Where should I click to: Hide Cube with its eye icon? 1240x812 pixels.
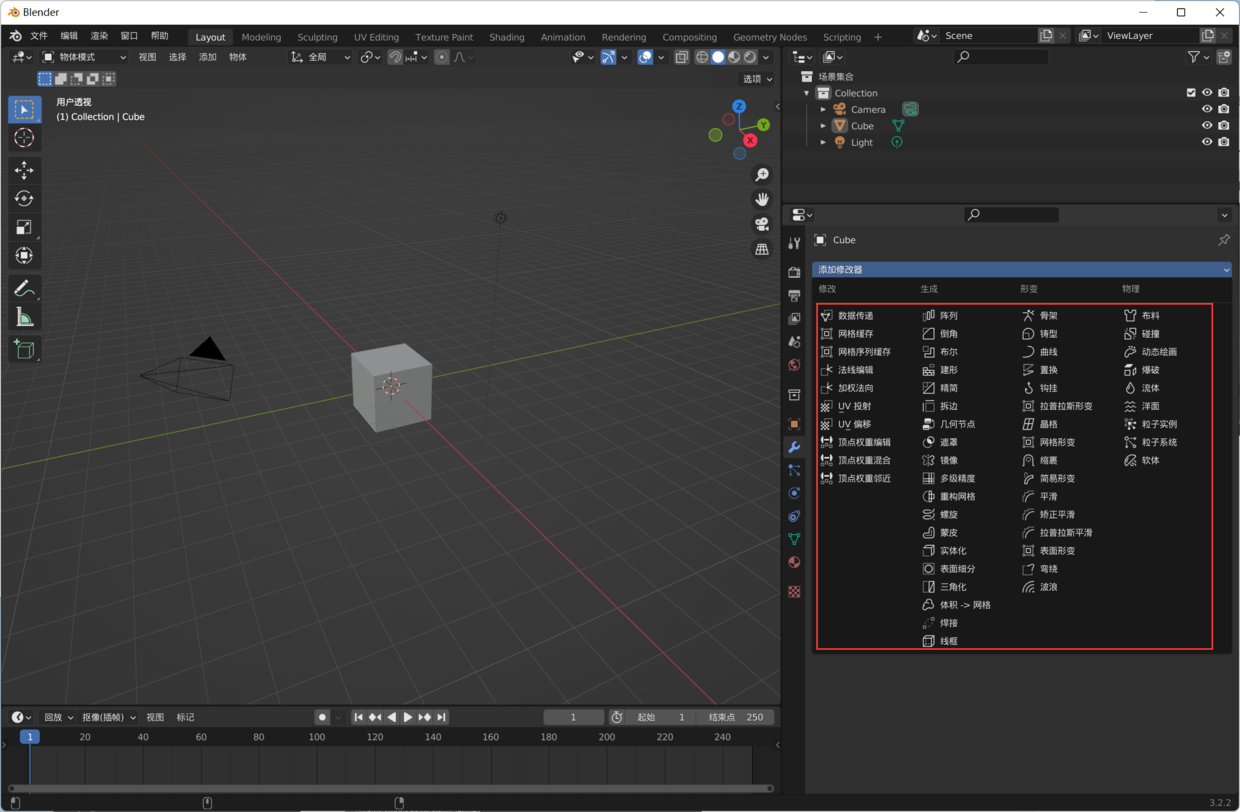pyautogui.click(x=1207, y=126)
